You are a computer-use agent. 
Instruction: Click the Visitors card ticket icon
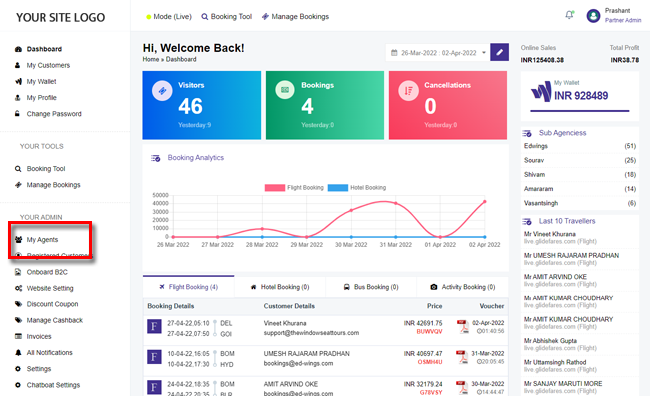point(162,90)
